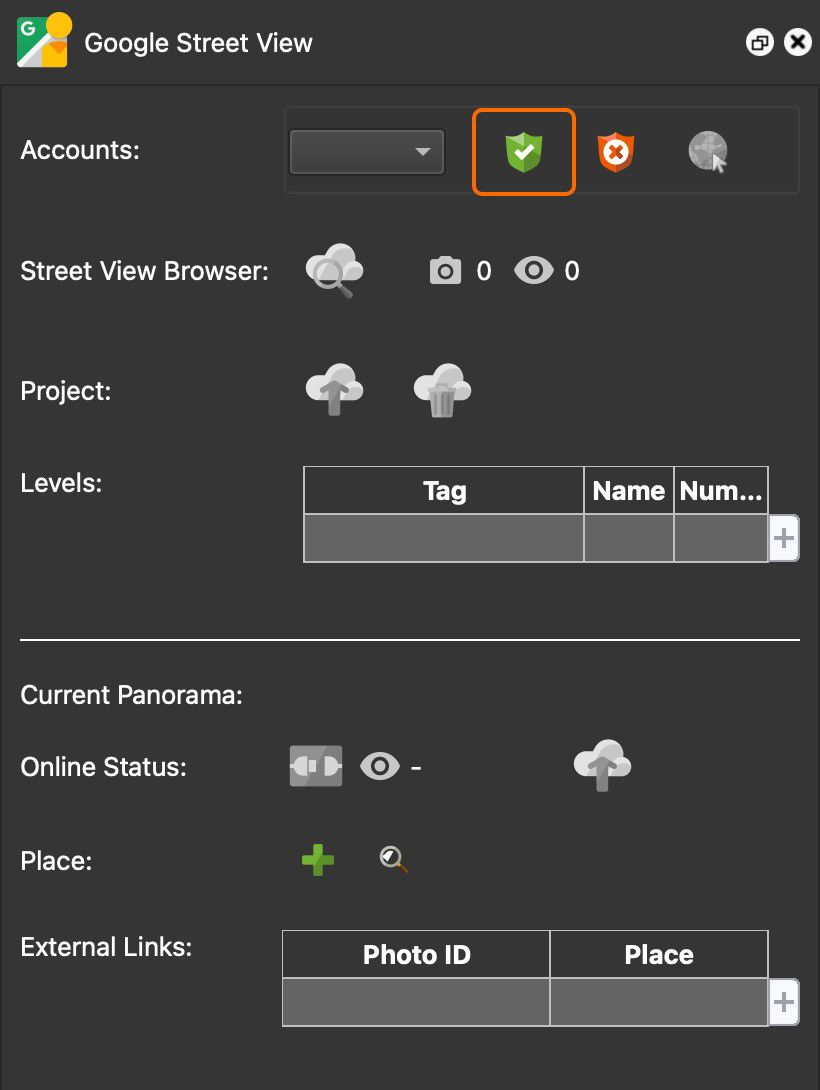Open the Accounts dropdown

[x=367, y=152]
